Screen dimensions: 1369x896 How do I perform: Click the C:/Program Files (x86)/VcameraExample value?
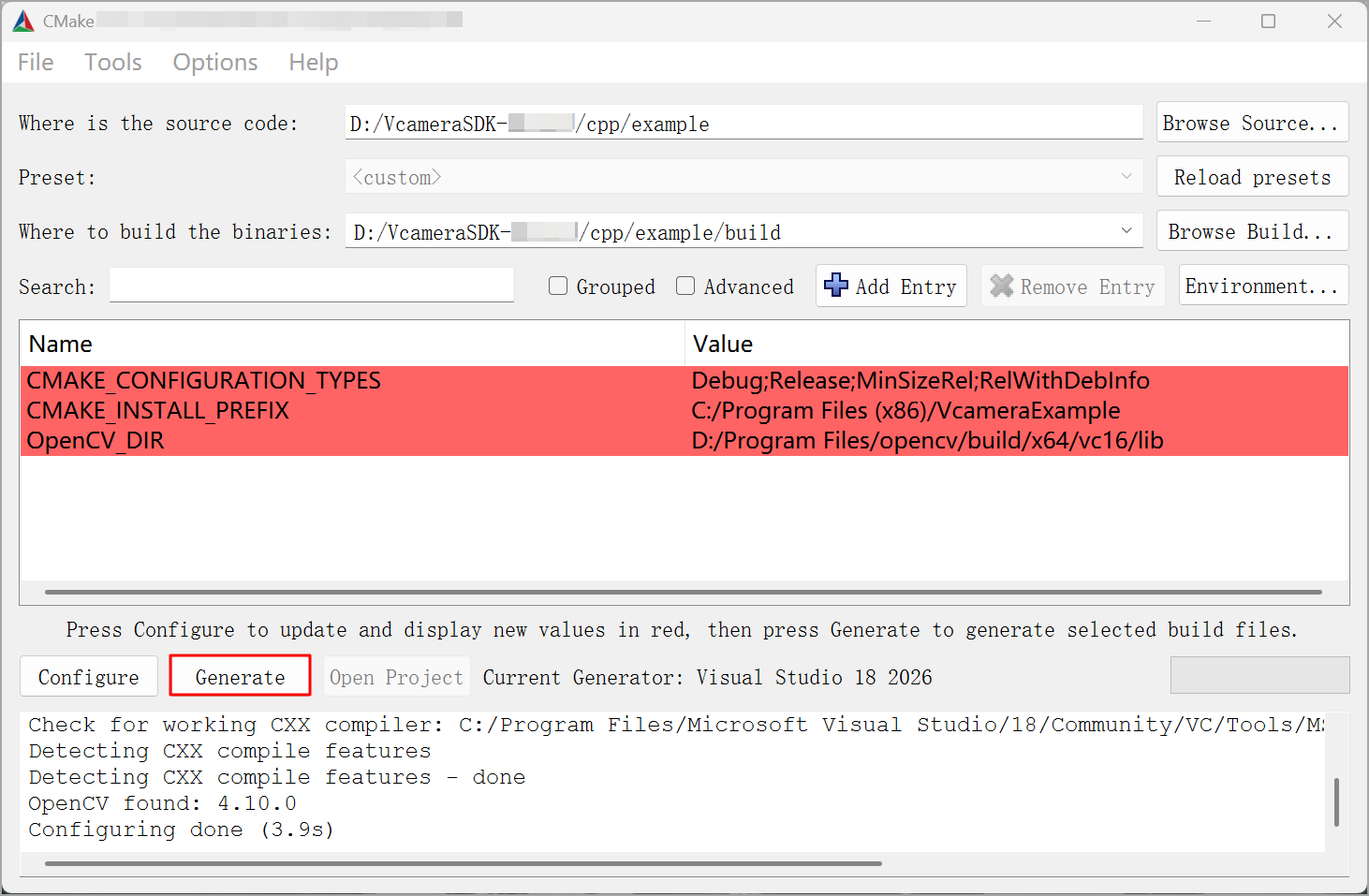pyautogui.click(x=905, y=411)
